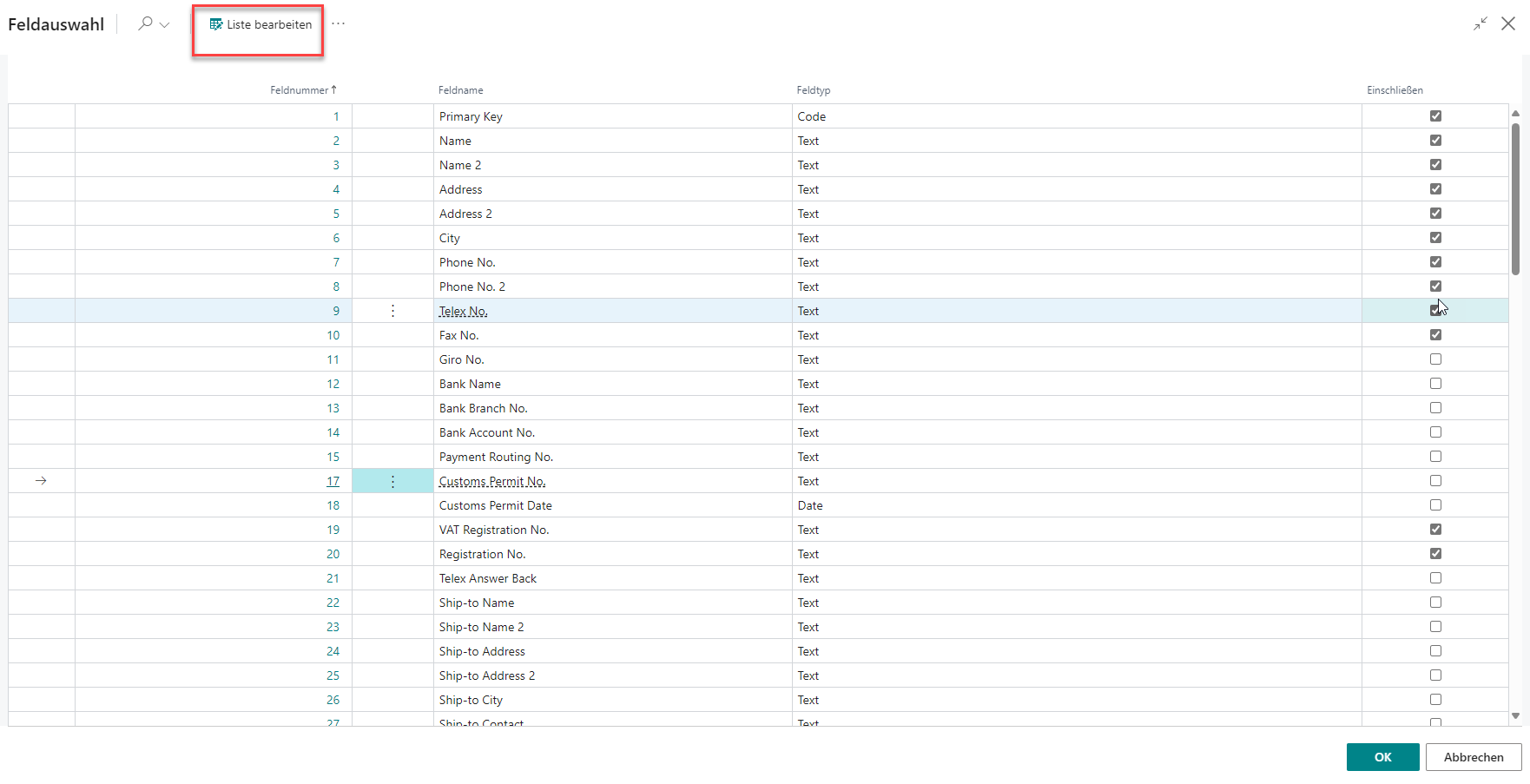
Task: Collapse the dialog with the shrink icon
Action: 1481,24
